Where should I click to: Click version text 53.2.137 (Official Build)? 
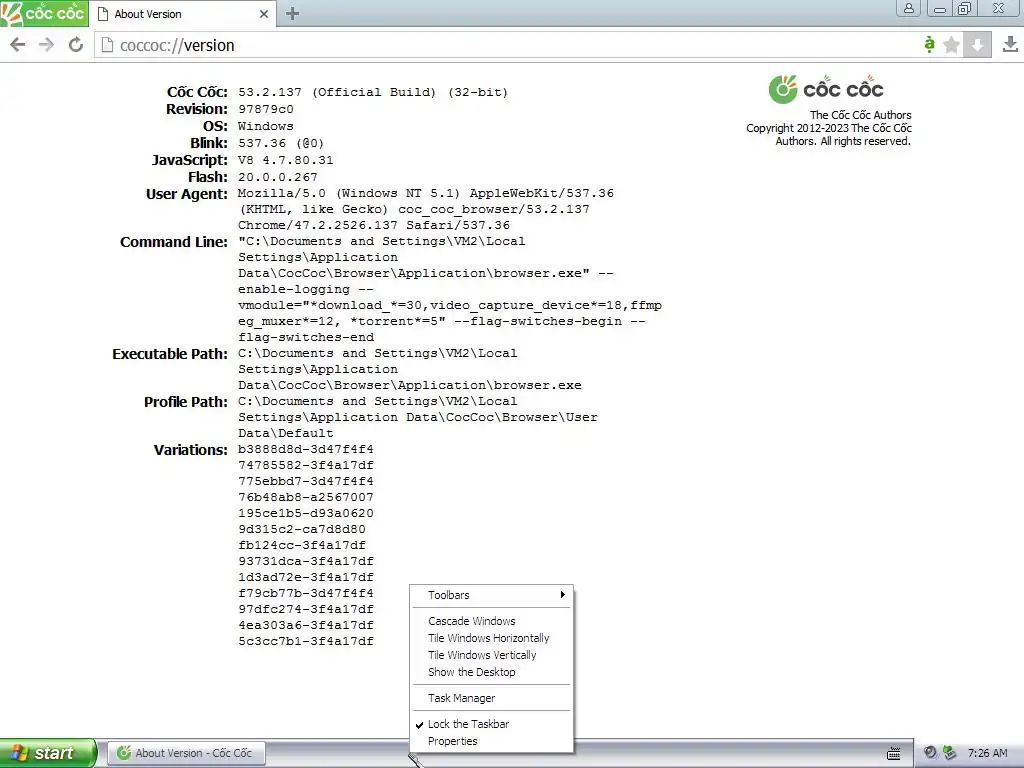click(336, 92)
